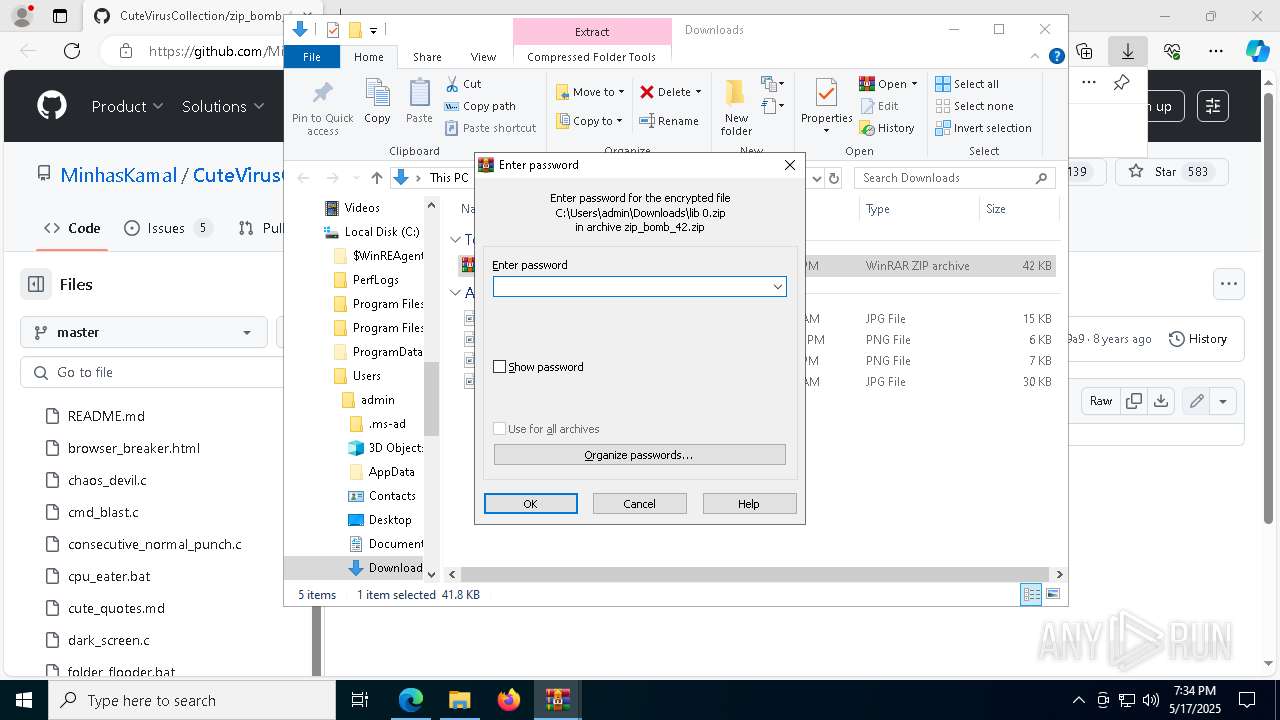Check the Show password checkbox

[x=500, y=367]
